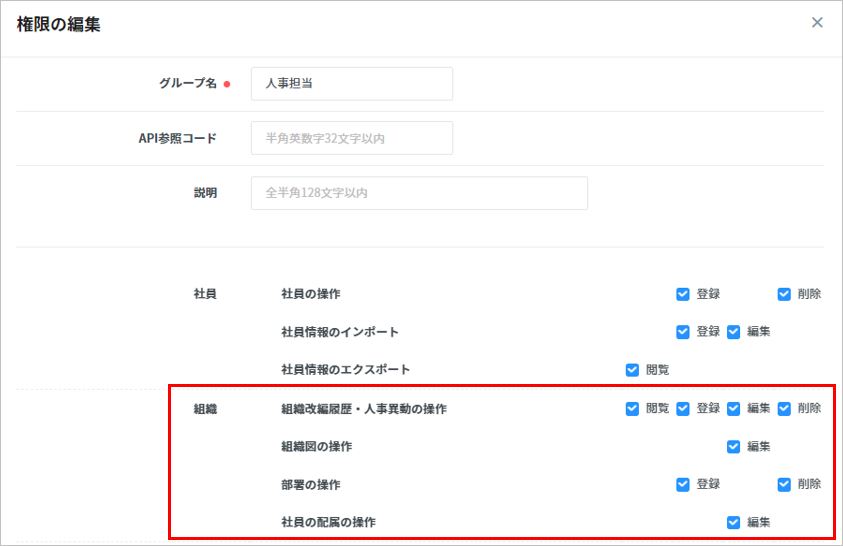Toggle 登録 for 組織改編履歴・人事異動の操作
Screen dimensions: 843x546
click(683, 408)
